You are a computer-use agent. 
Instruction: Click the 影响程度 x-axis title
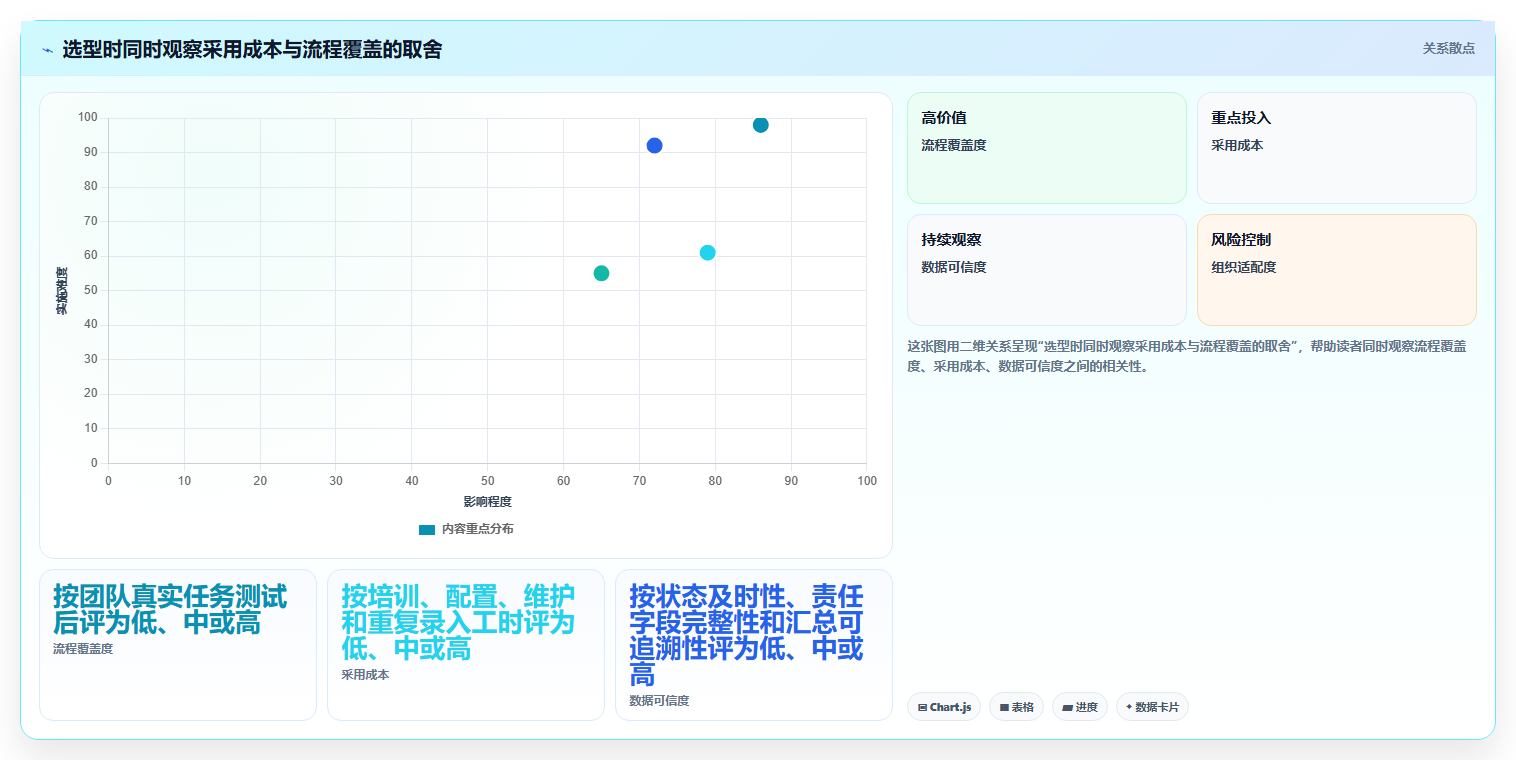tap(487, 501)
